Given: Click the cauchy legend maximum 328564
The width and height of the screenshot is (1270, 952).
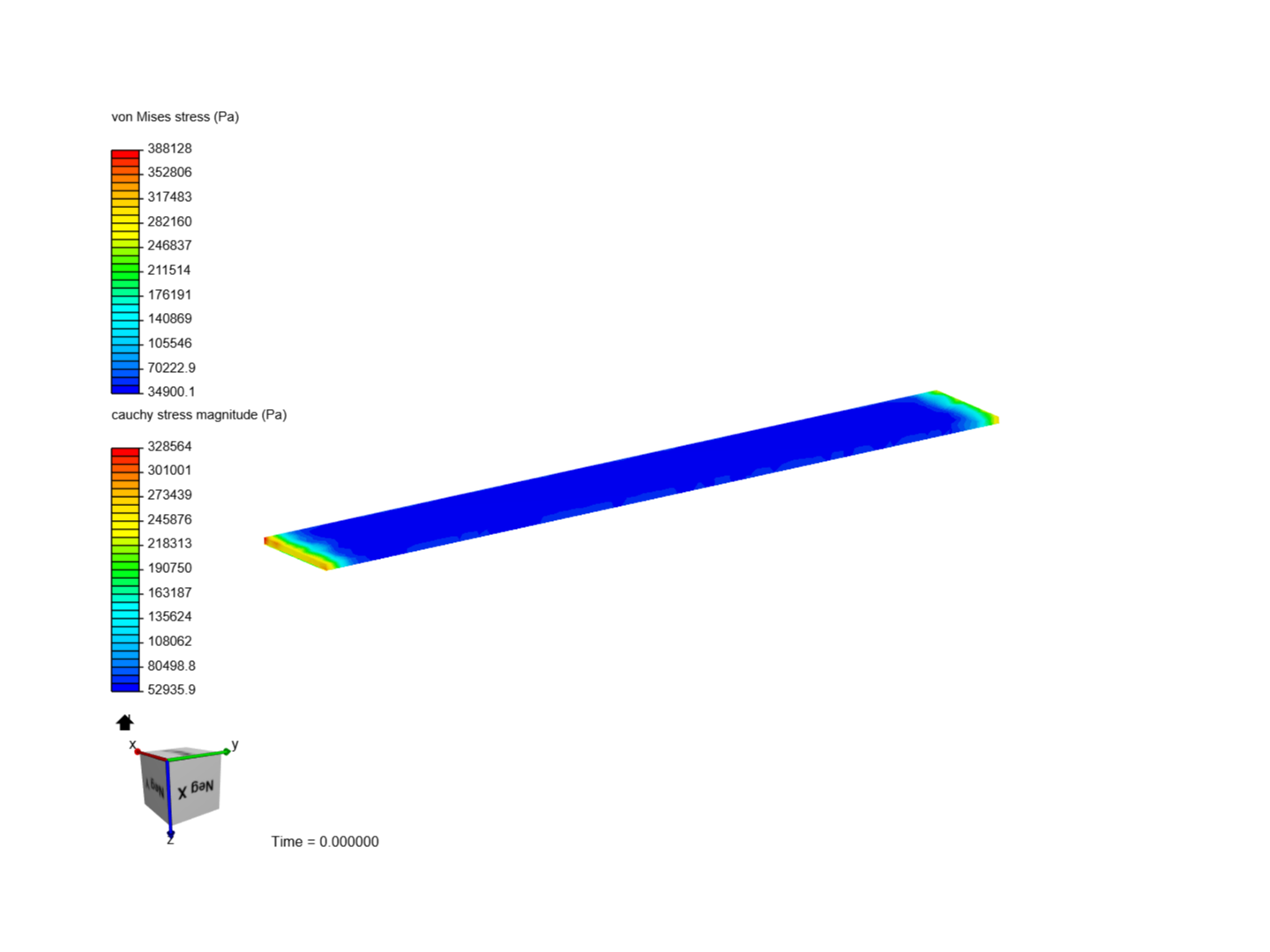Looking at the screenshot, I should pyautogui.click(x=169, y=446).
